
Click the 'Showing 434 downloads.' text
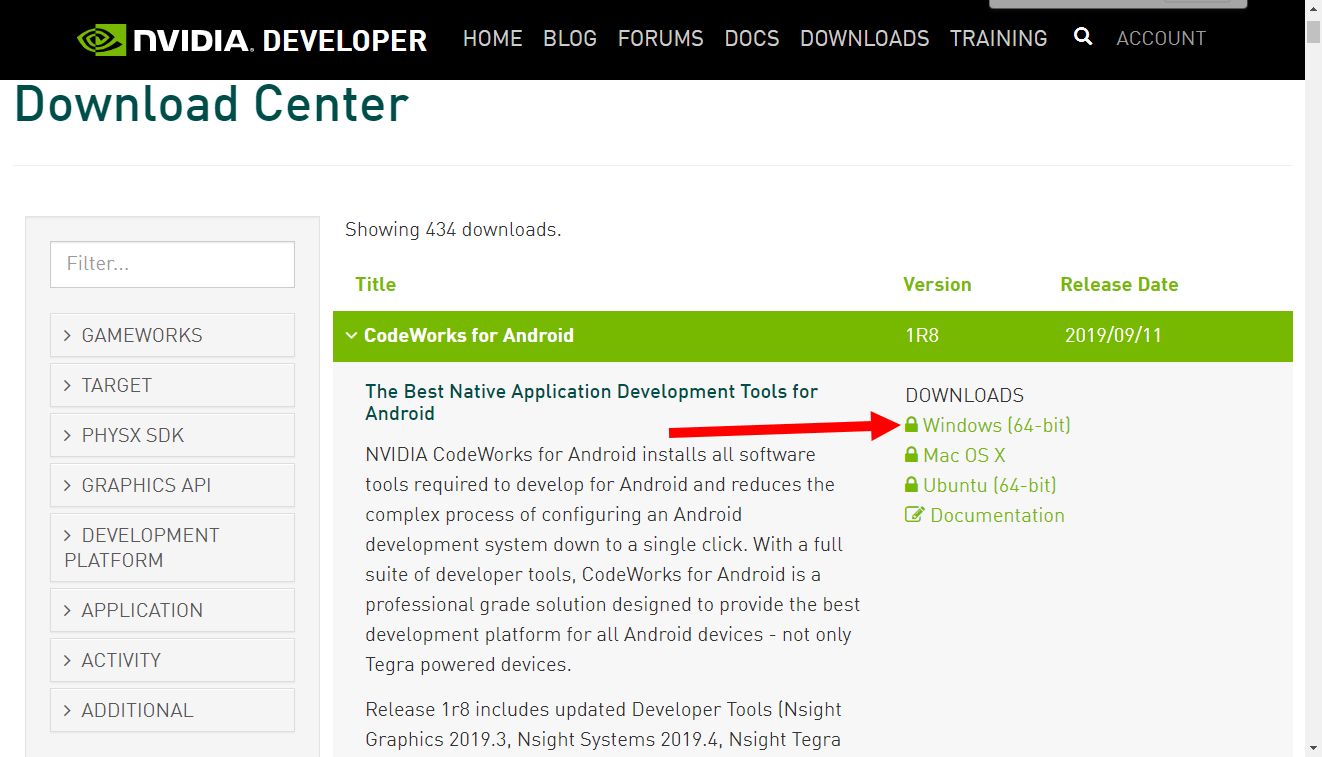coord(453,229)
